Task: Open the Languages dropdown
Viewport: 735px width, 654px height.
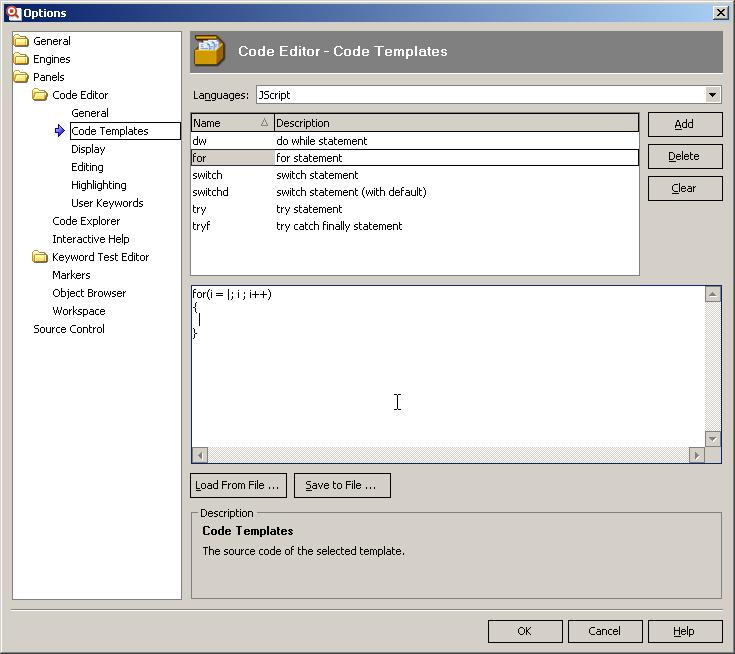Action: (712, 95)
